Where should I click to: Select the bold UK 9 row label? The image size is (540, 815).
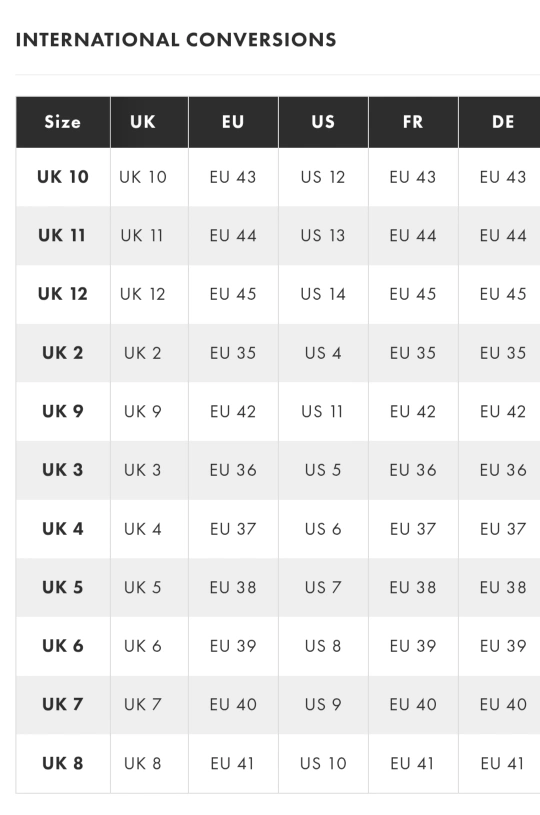pos(63,412)
